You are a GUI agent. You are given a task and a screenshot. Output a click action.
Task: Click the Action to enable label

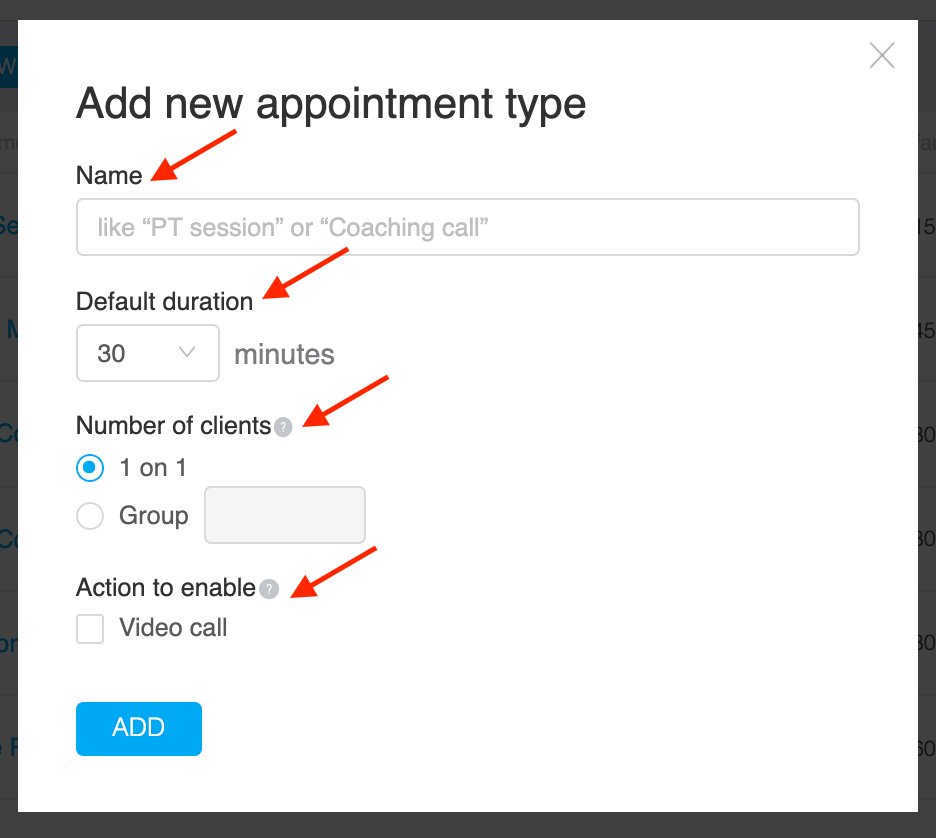[x=166, y=587]
